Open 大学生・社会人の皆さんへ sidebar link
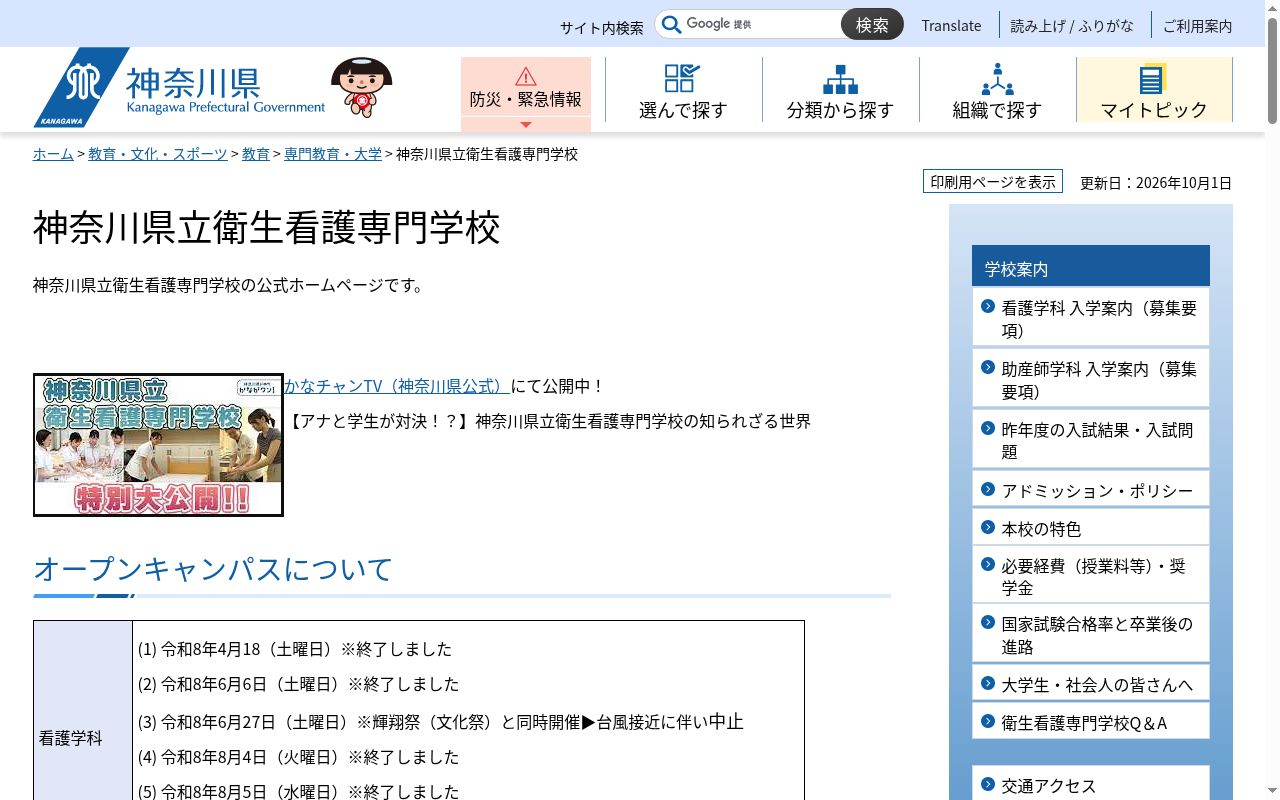 (1091, 684)
